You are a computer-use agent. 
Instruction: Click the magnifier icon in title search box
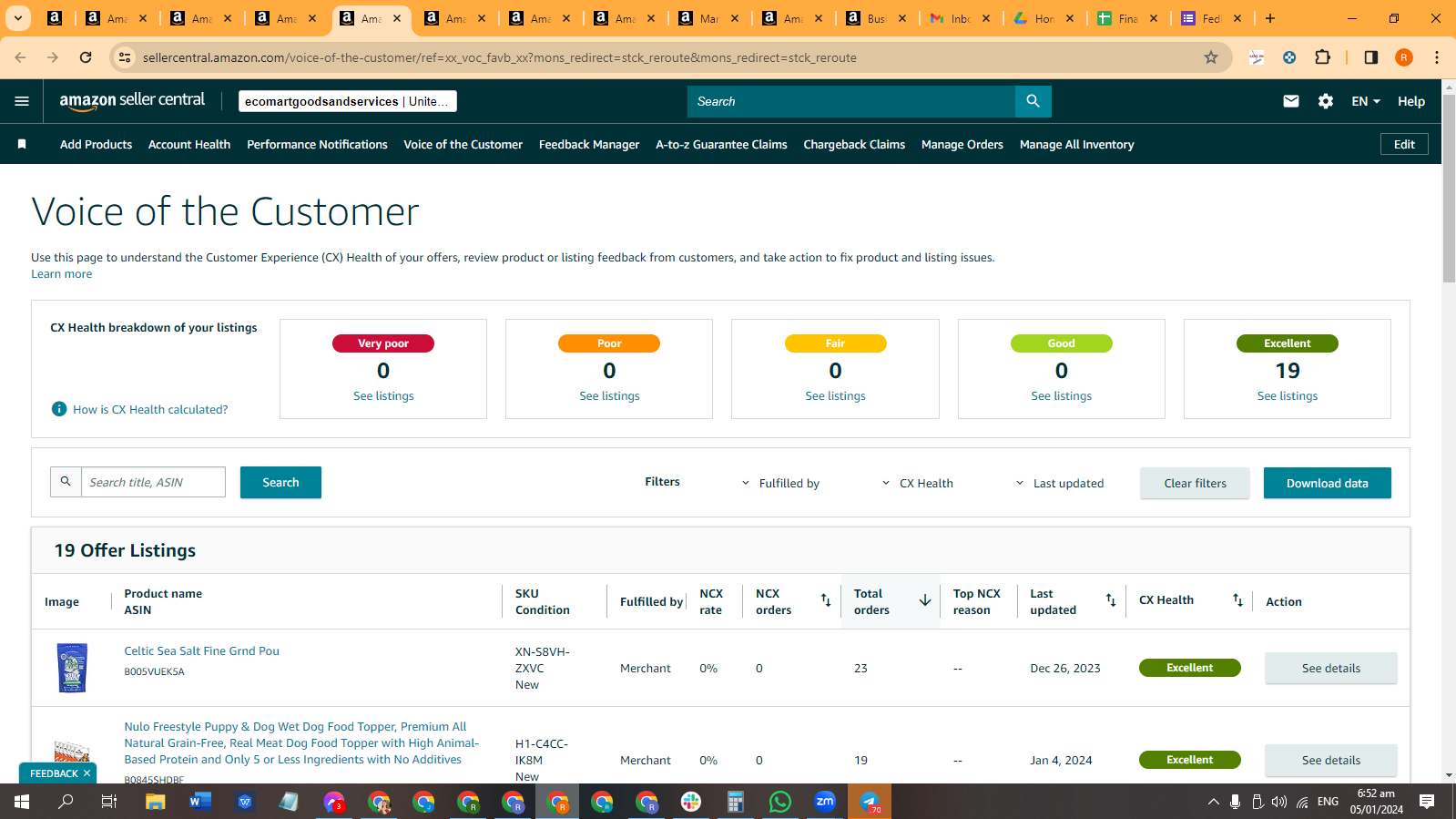pyautogui.click(x=66, y=482)
